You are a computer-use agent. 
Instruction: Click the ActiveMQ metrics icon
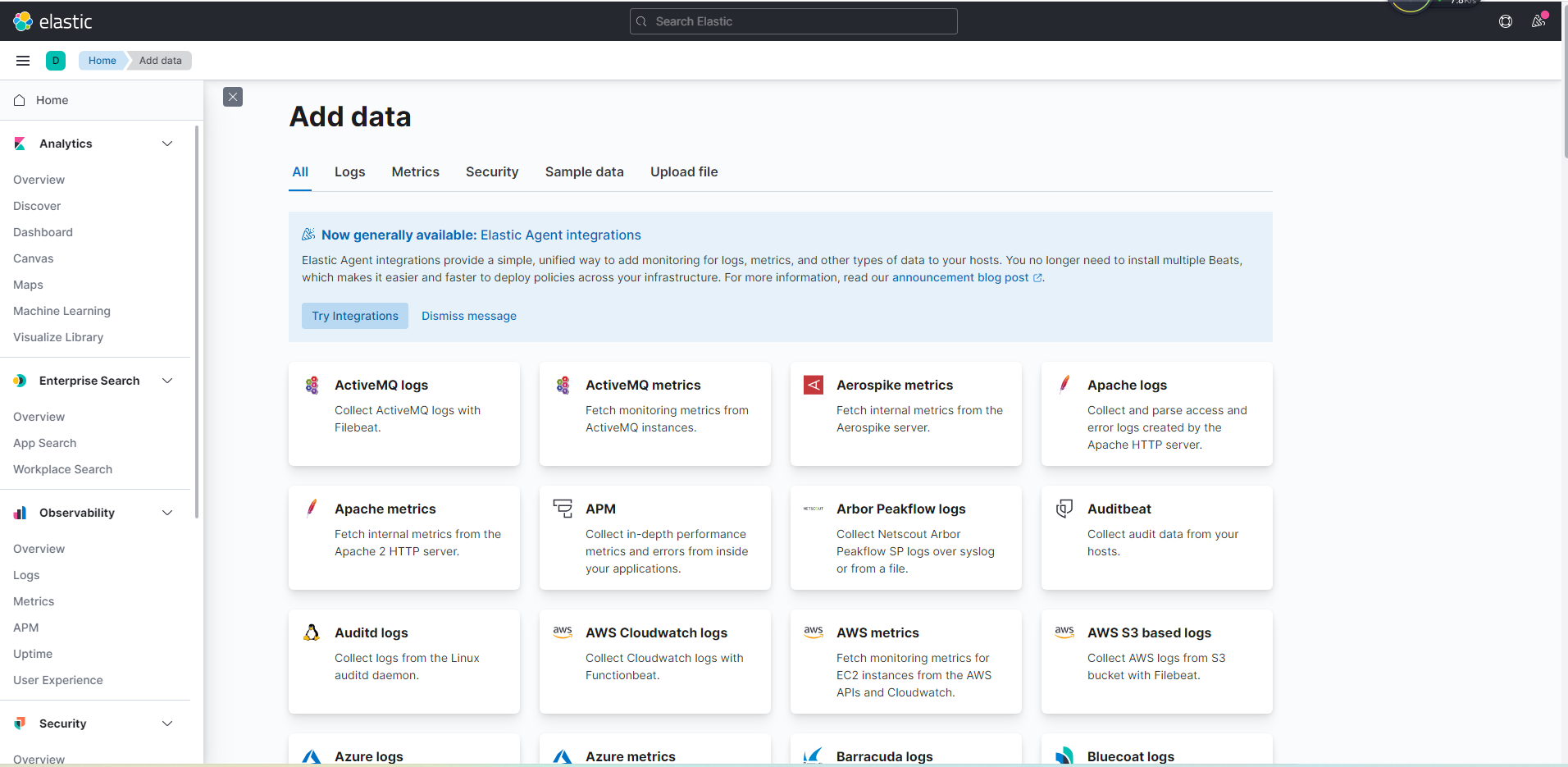(x=563, y=386)
